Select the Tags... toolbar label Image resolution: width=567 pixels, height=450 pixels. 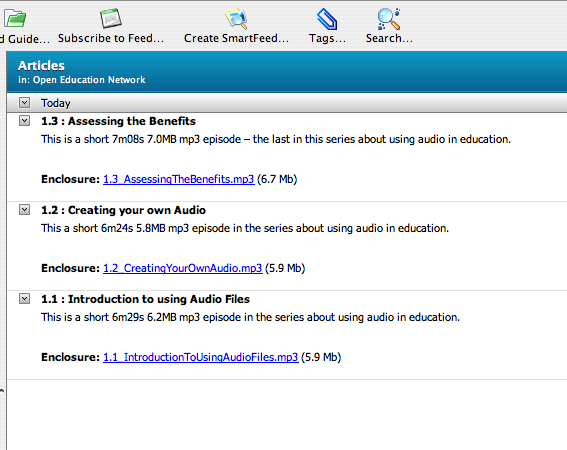tap(327, 38)
